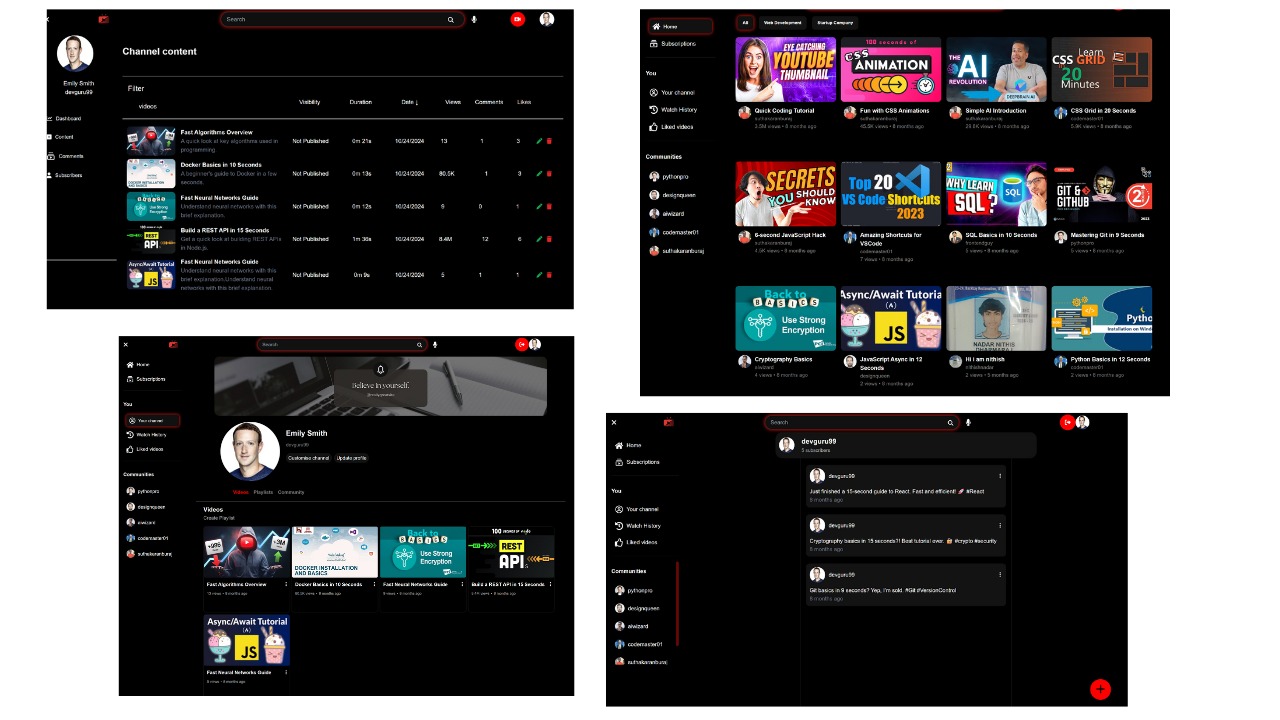This screenshot has width=1280, height=720.
Task: Open the options menu on the Git basics post
Action: [1000, 574]
